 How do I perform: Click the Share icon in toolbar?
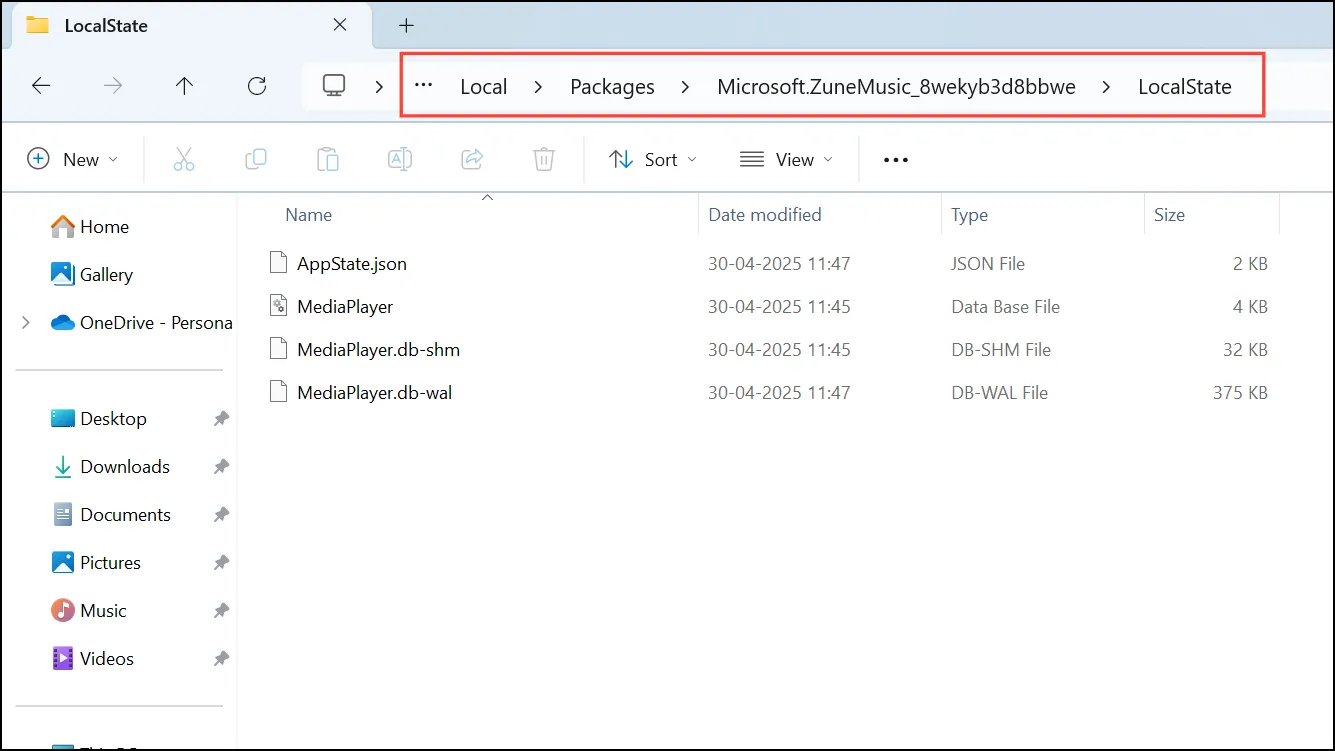[x=472, y=159]
